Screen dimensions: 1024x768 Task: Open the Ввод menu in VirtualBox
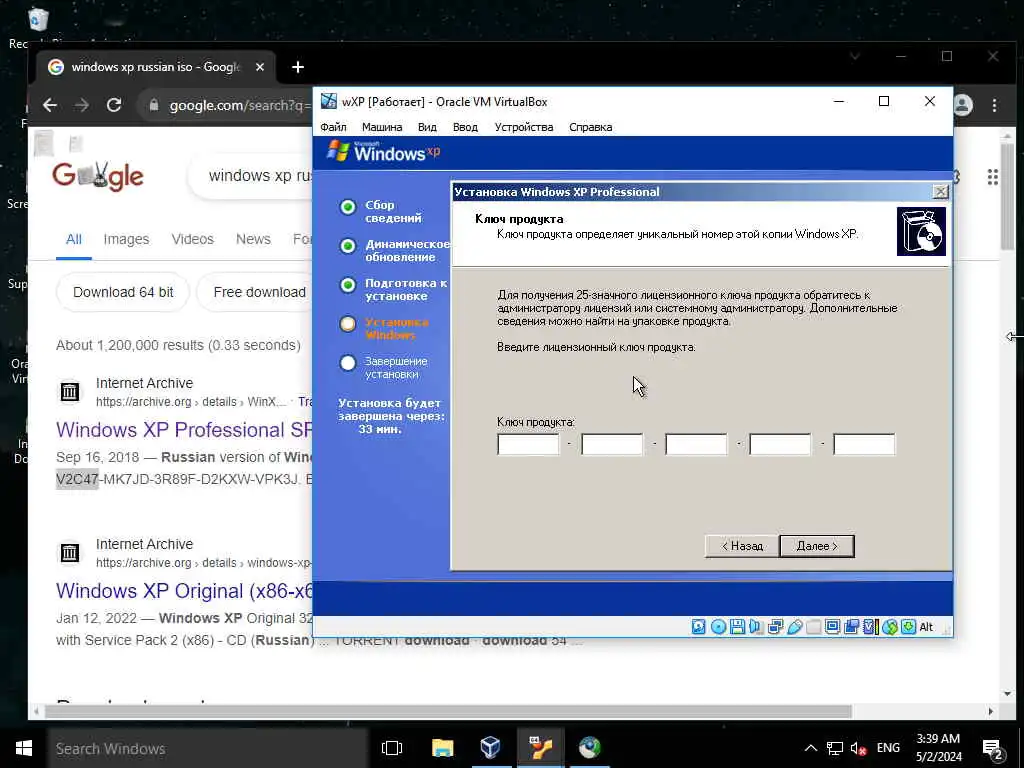[465, 127]
